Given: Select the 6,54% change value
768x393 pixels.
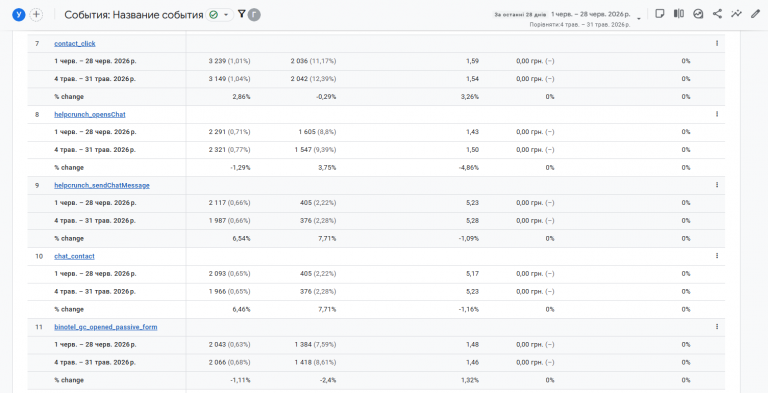Looking at the screenshot, I should click(x=241, y=239).
